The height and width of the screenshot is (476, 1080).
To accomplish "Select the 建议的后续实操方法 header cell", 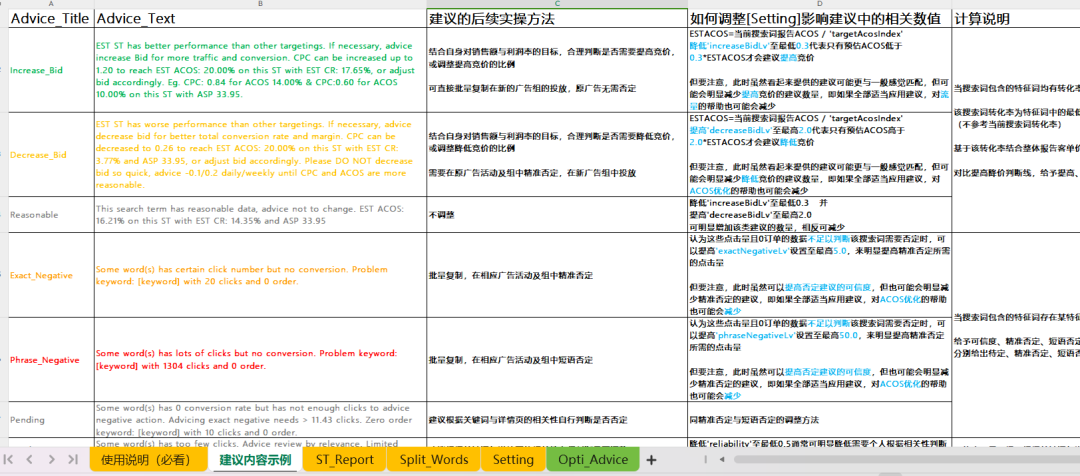I will pos(557,19).
